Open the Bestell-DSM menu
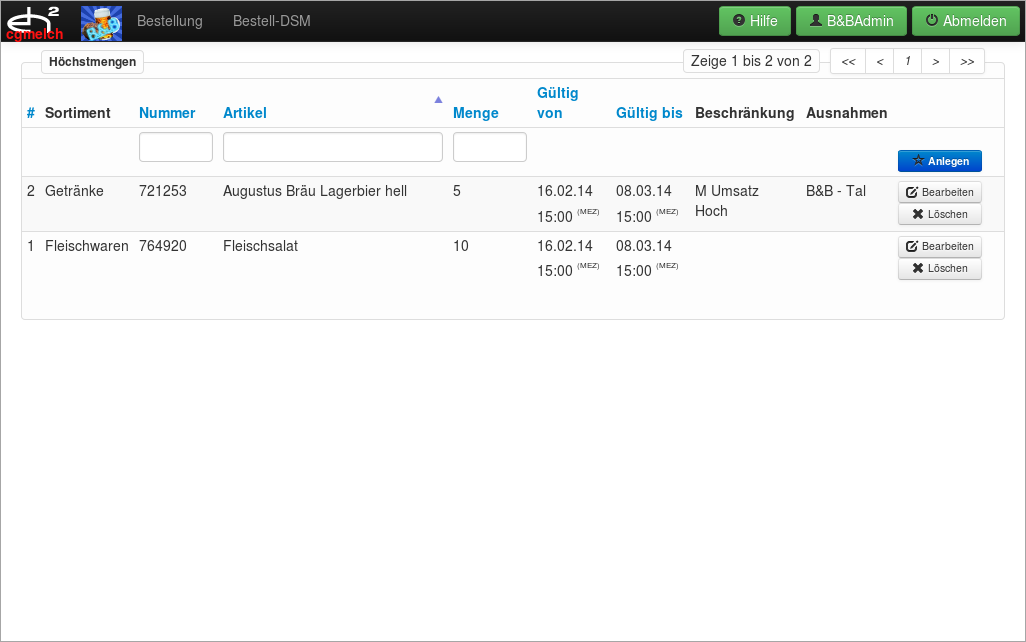The width and height of the screenshot is (1026, 642). pos(271,21)
